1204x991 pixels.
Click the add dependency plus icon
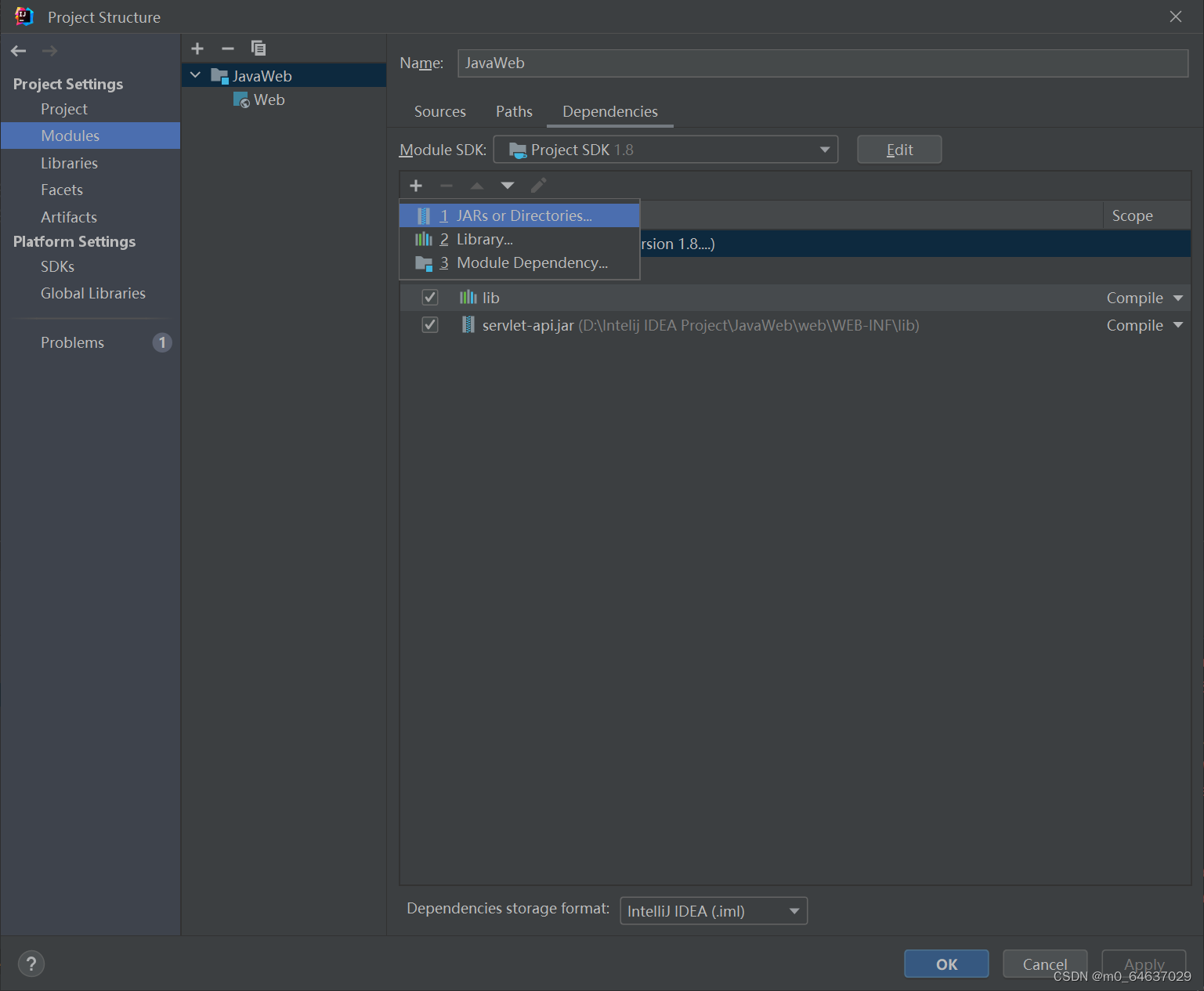416,186
